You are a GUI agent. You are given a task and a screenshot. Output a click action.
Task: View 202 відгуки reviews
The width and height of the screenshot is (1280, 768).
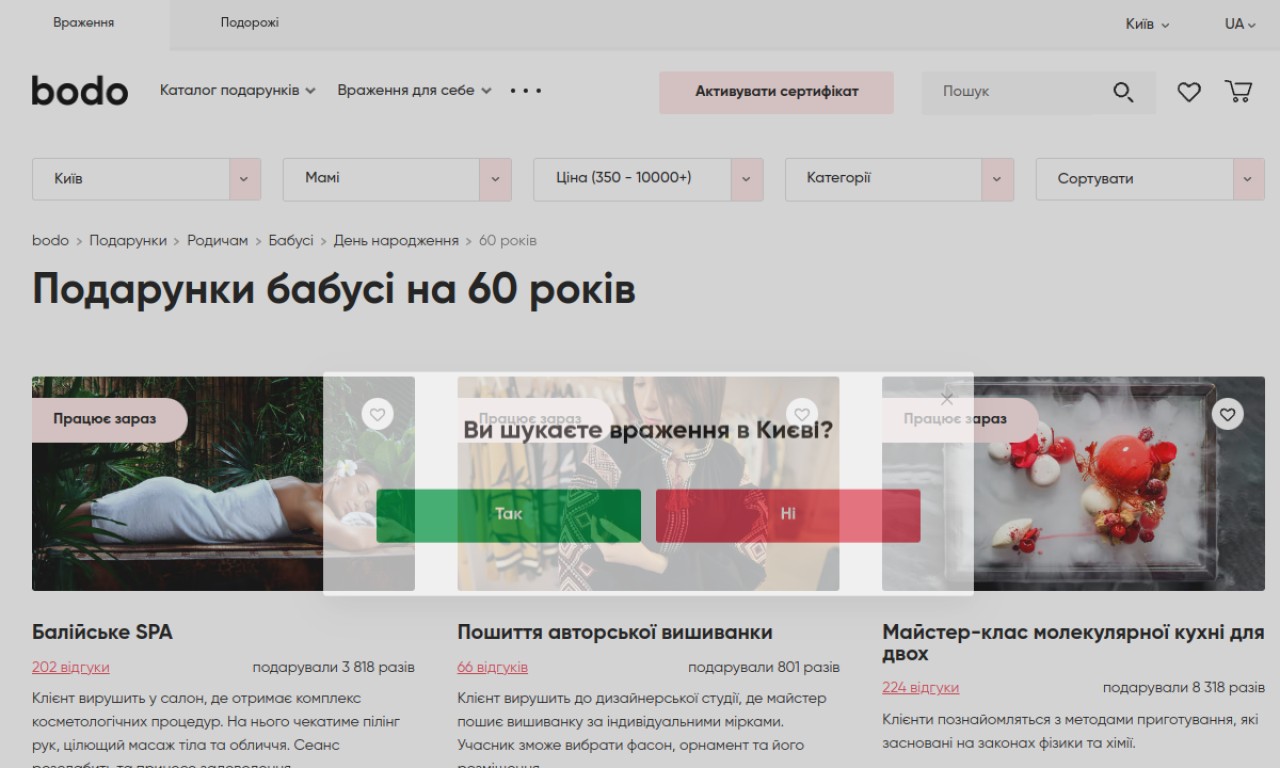tap(71, 667)
